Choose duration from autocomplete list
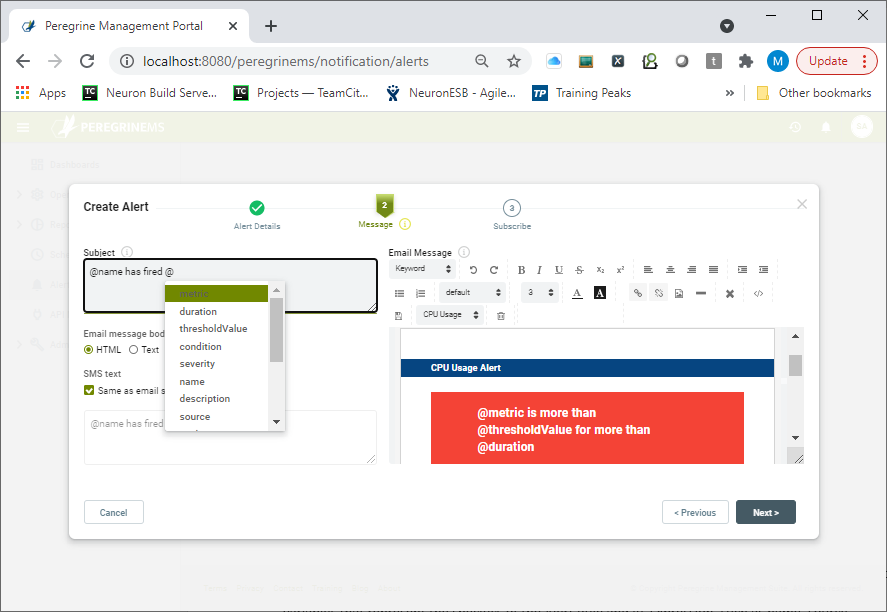The width and height of the screenshot is (887, 612). coord(216,312)
